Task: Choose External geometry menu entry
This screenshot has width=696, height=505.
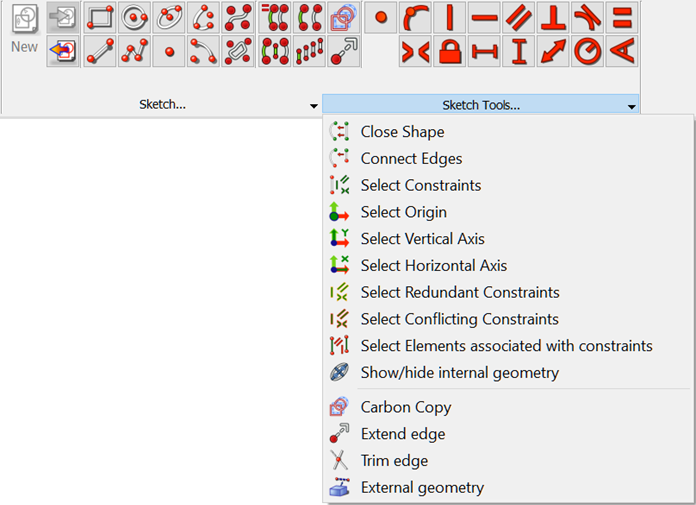Action: 508,487
